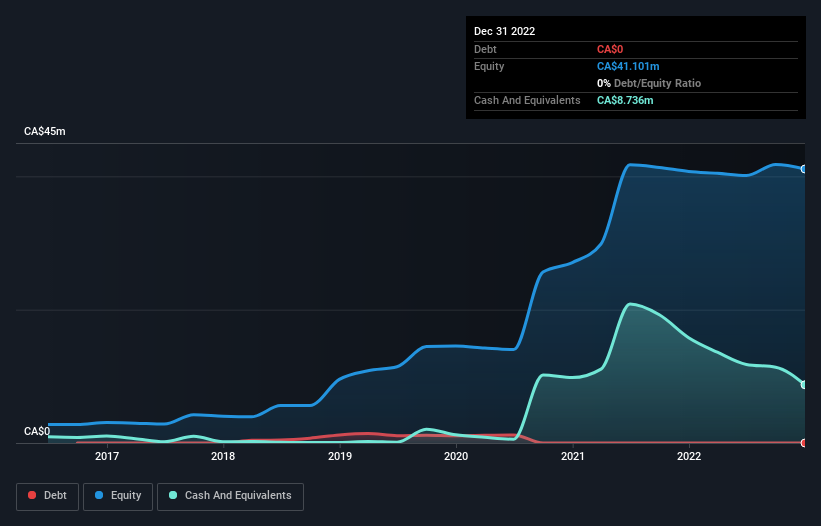This screenshot has width=821, height=526.
Task: Toggle Cash And Equivalents legend button
Action: coord(230,496)
